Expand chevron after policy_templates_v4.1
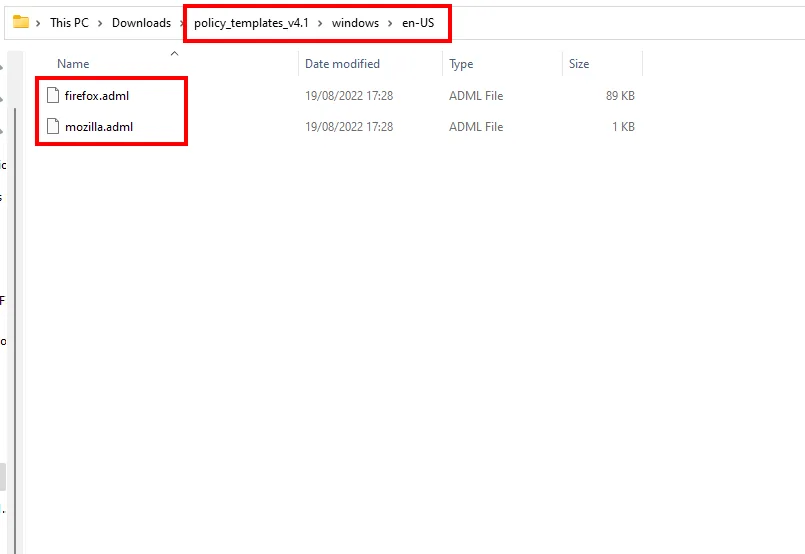Image resolution: width=805 pixels, height=554 pixels. 320,23
